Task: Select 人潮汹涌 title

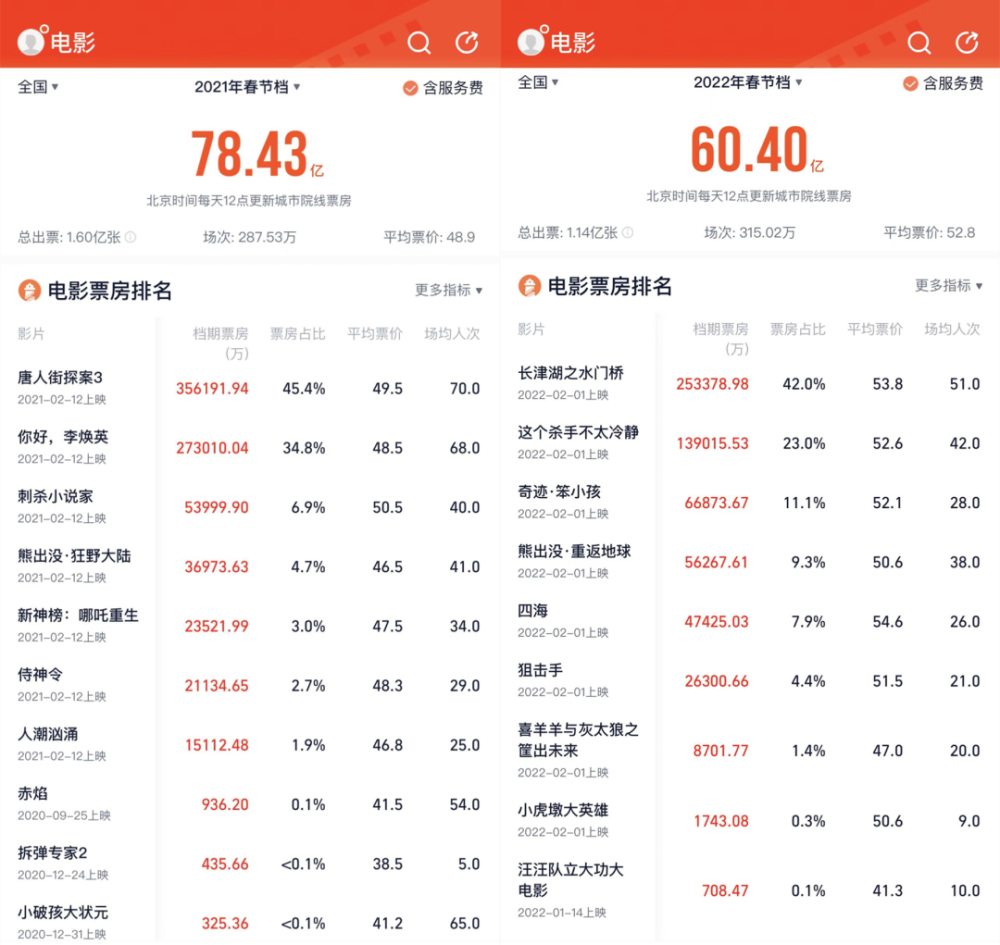Action: click(x=48, y=734)
